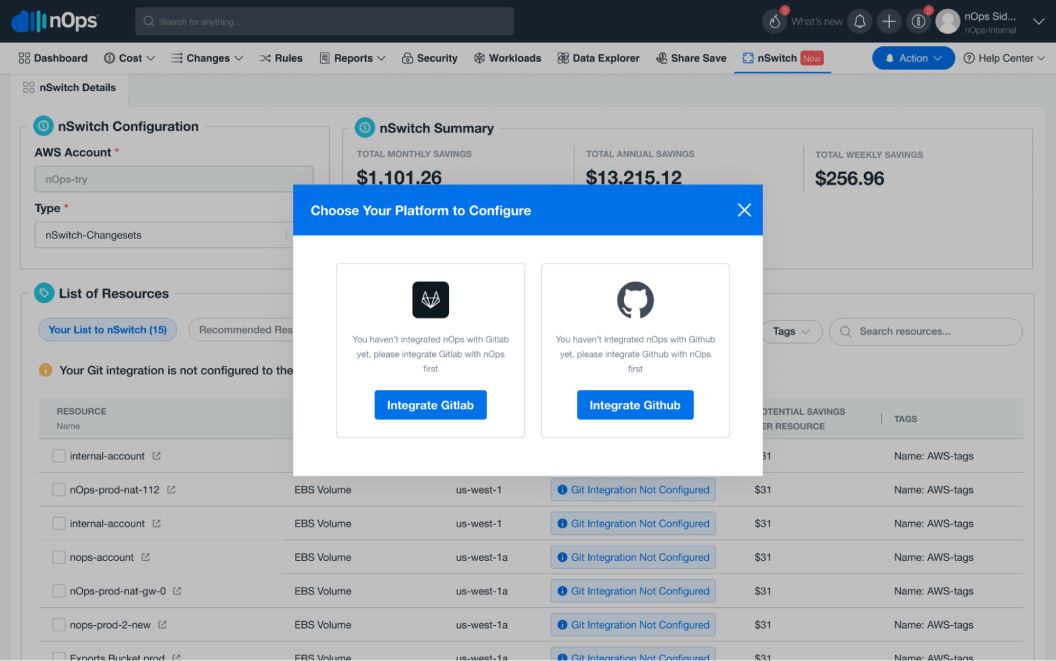The image size is (1056, 661).
Task: Click the plus add icon in header
Action: pos(889,22)
